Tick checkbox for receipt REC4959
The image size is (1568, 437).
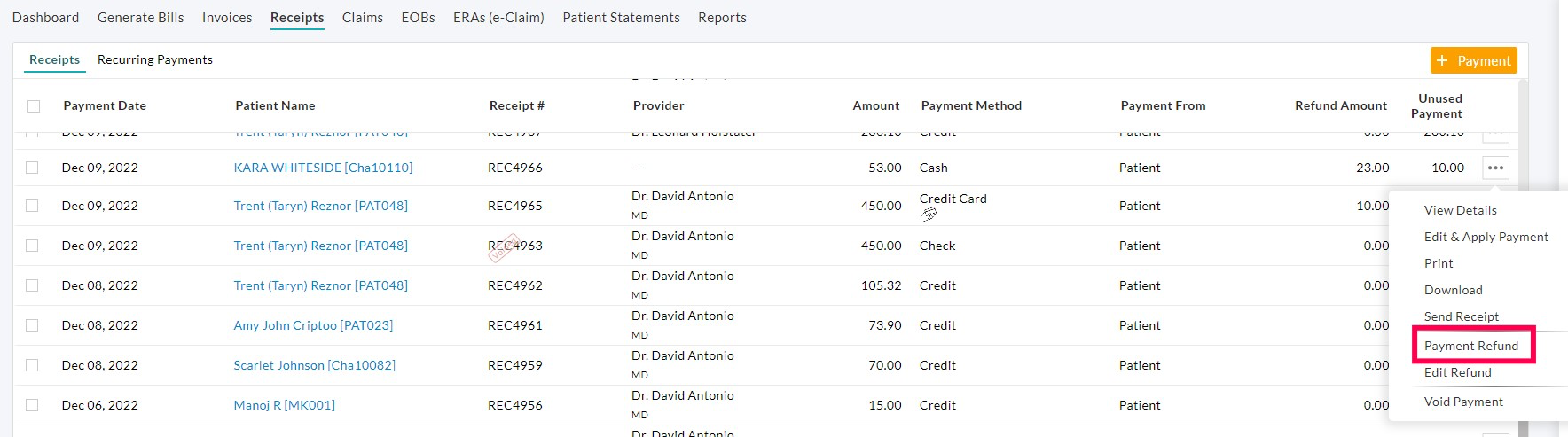pyautogui.click(x=32, y=365)
